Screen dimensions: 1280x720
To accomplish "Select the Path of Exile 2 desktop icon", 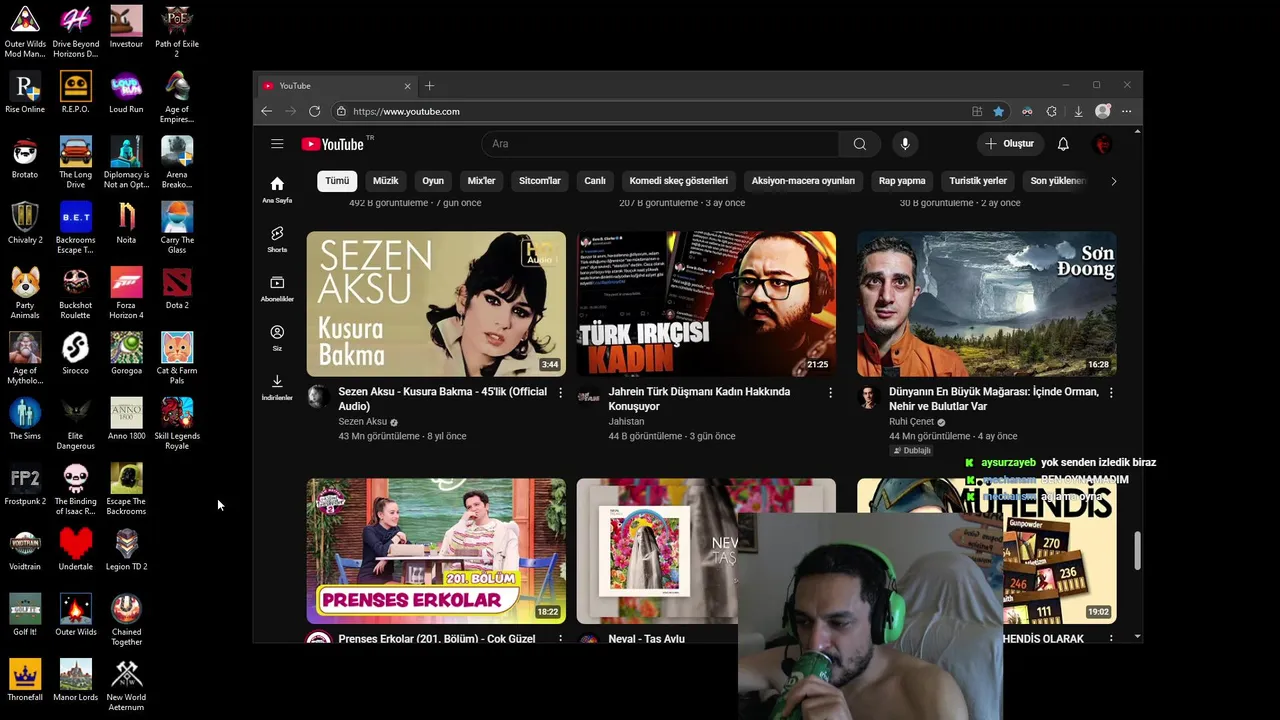I will pos(177,32).
